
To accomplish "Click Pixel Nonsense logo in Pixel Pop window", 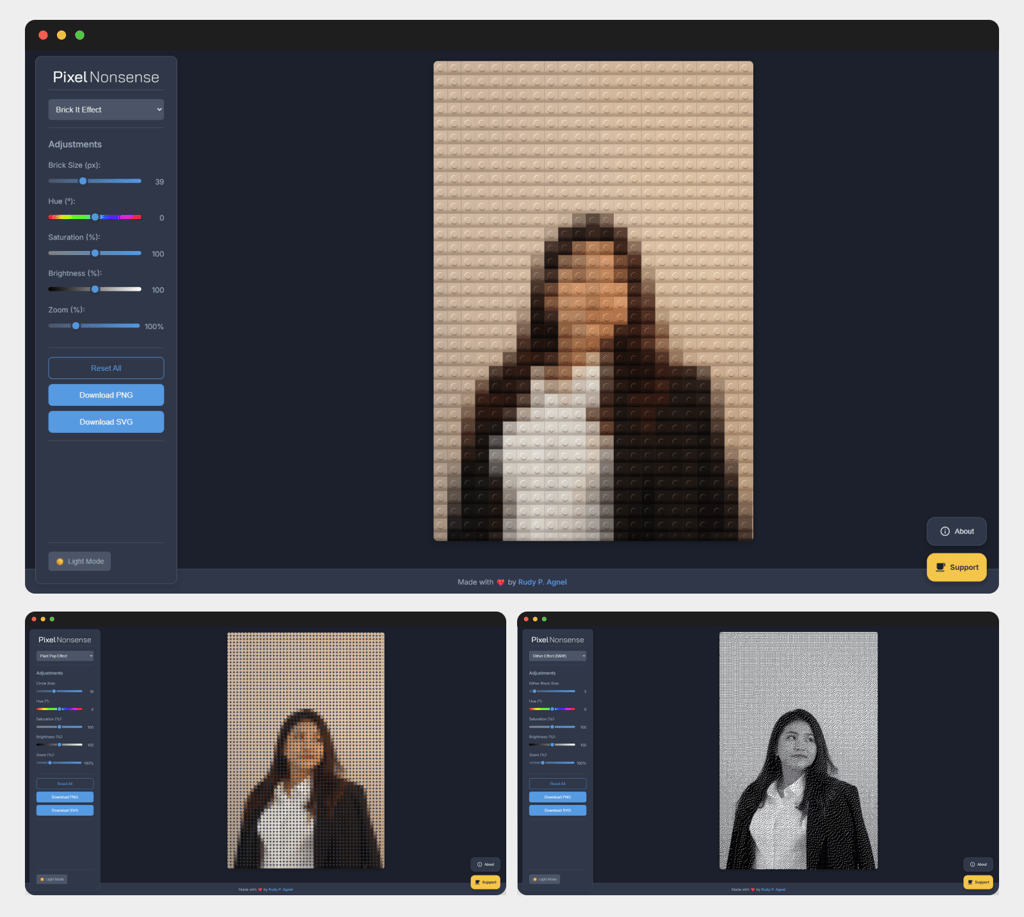I will 65,640.
